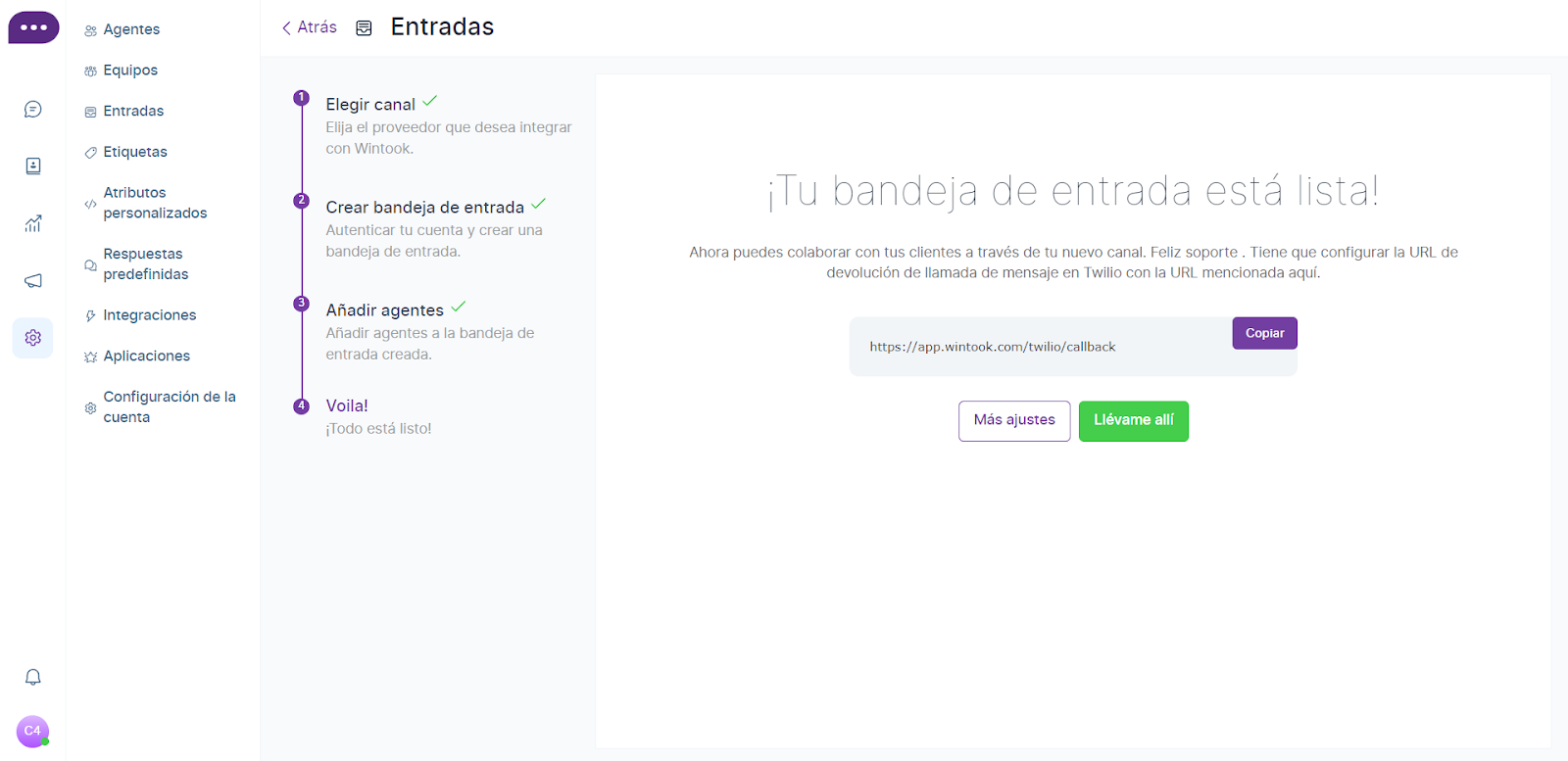Viewport: 1568px width, 761px height.
Task: Select the settings gear icon in left rail
Action: coord(32,338)
